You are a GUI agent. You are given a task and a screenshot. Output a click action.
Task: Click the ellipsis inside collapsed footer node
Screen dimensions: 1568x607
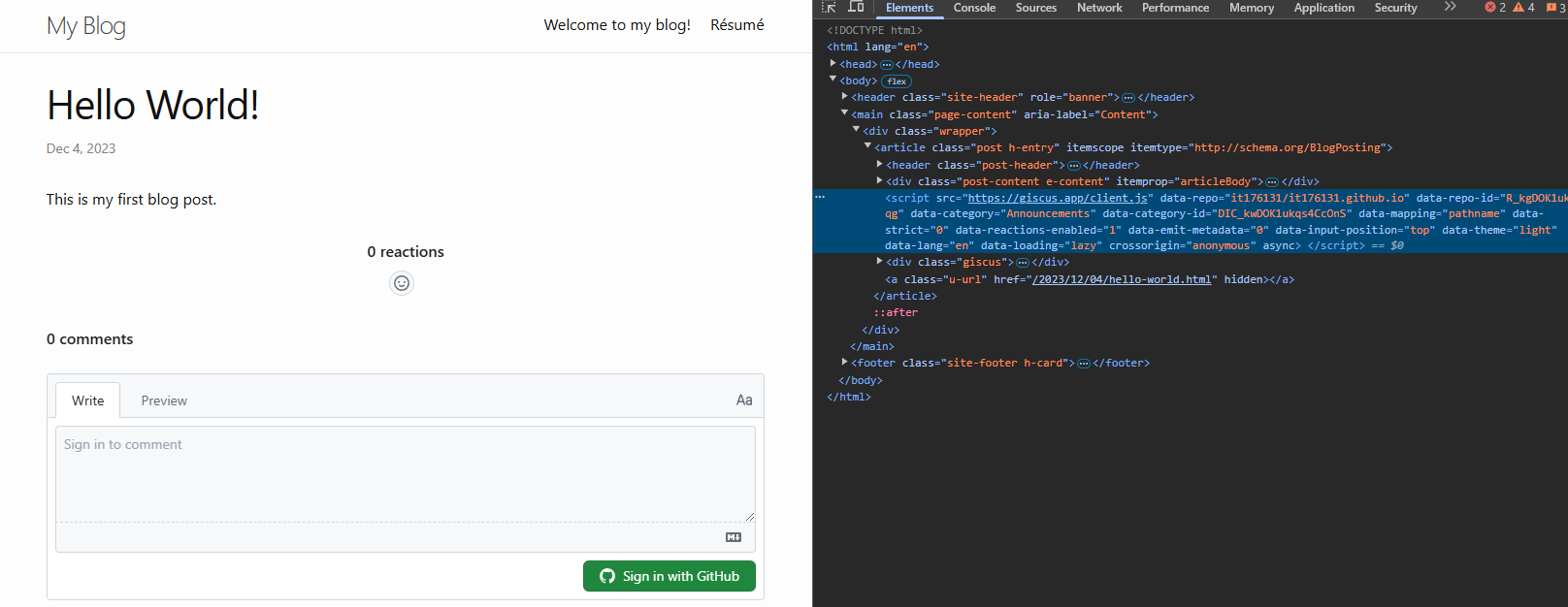coord(1084,364)
